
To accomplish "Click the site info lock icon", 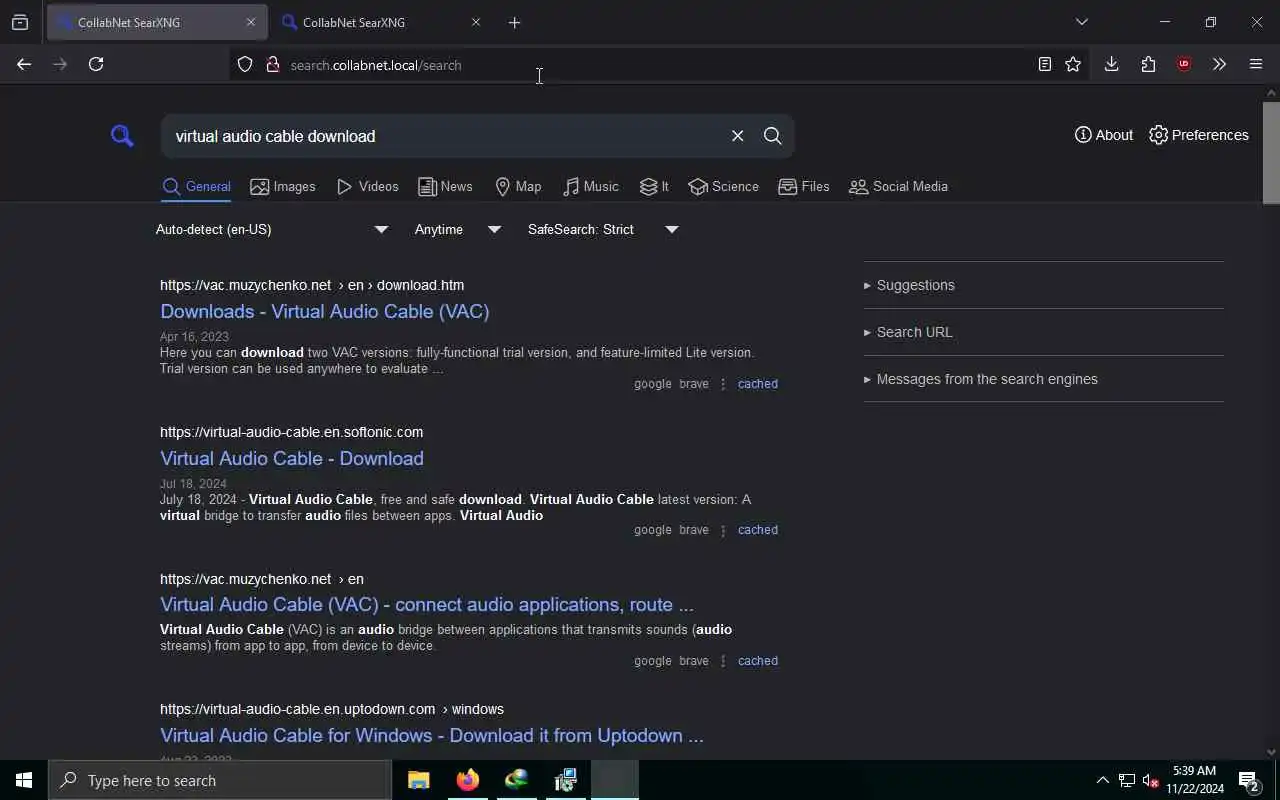I will 272,65.
